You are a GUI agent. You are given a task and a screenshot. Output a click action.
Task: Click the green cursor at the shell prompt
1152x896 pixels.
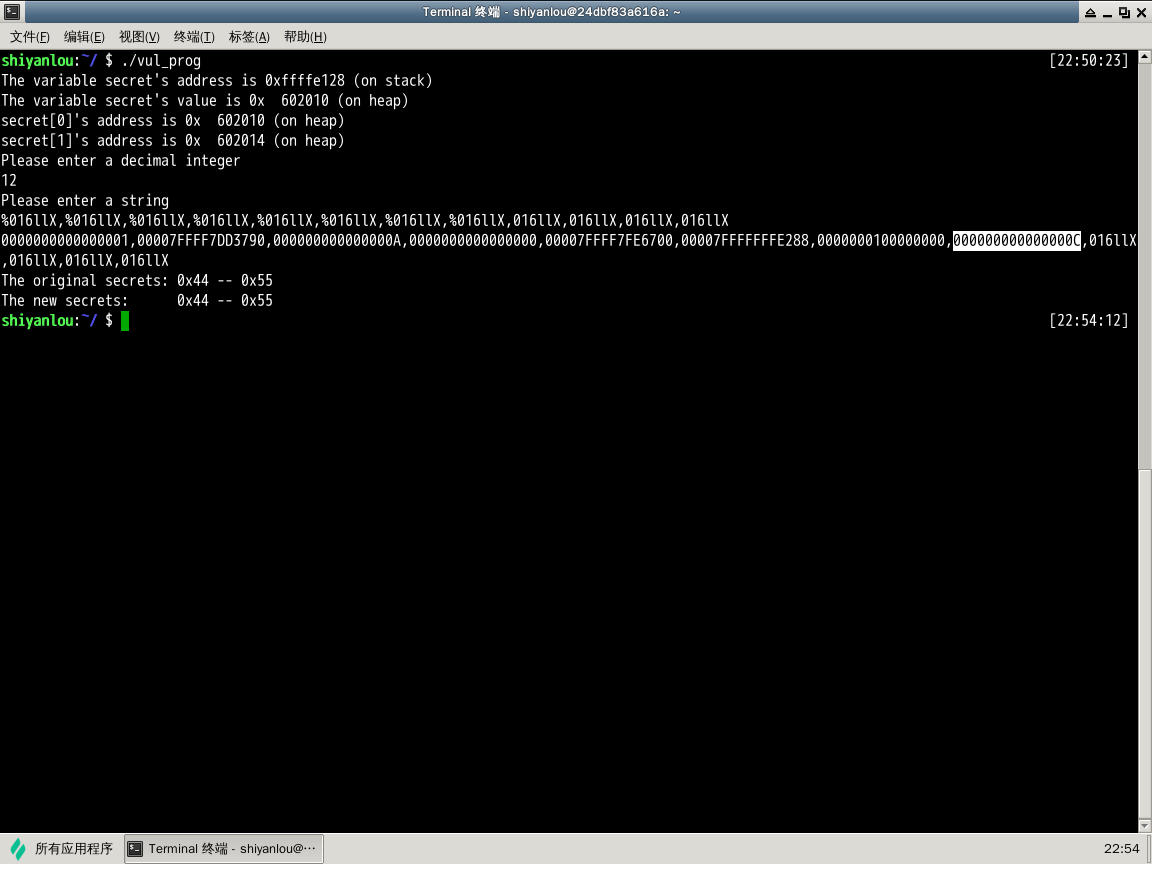pyautogui.click(x=125, y=321)
